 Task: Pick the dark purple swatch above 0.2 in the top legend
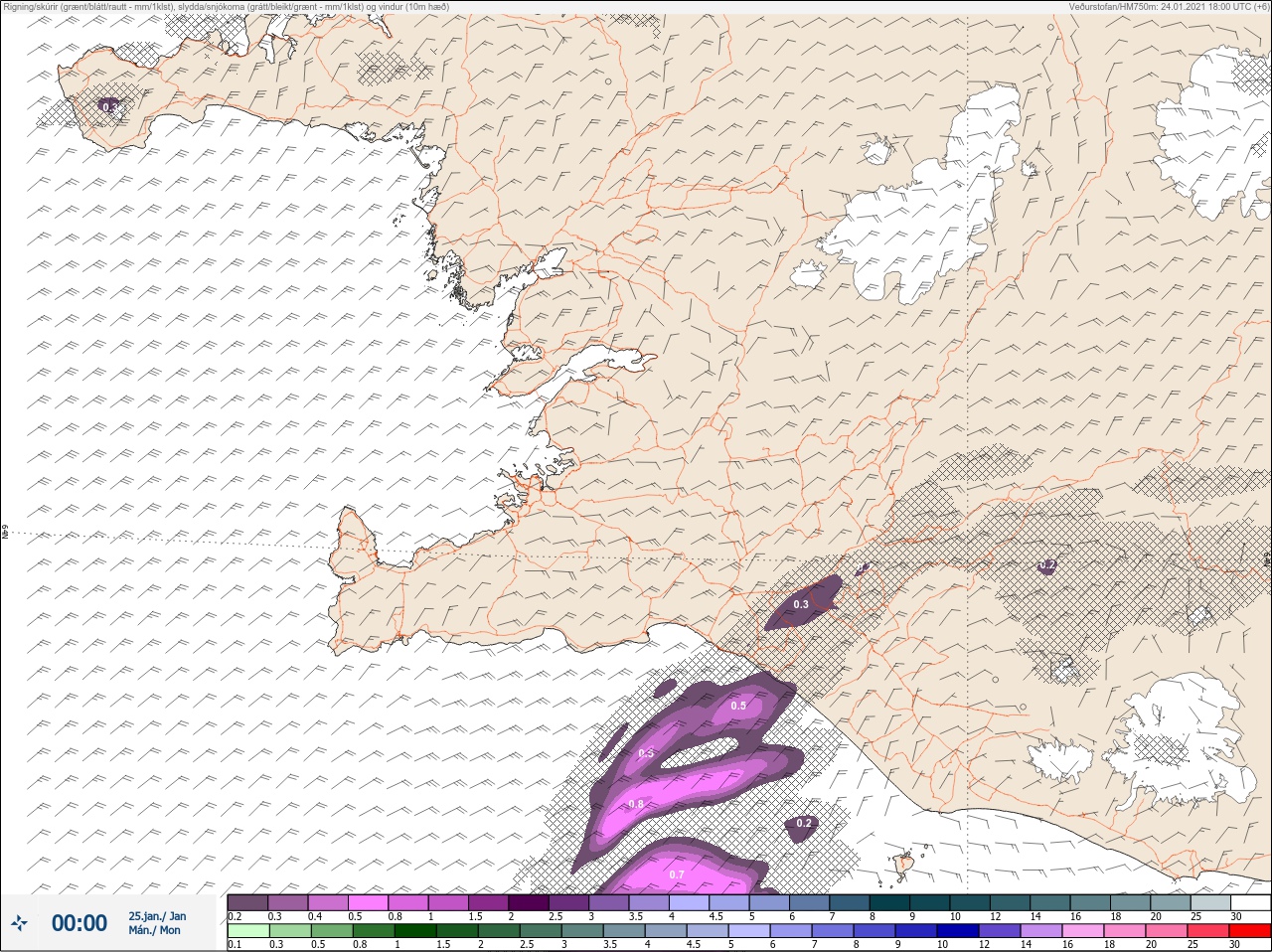(247, 902)
